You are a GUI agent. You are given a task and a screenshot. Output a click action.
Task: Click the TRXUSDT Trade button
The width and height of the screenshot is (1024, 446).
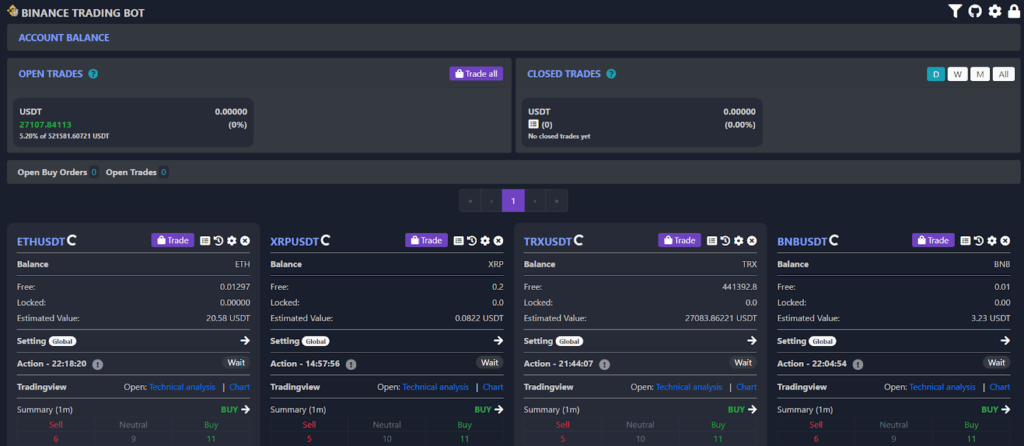click(x=680, y=240)
